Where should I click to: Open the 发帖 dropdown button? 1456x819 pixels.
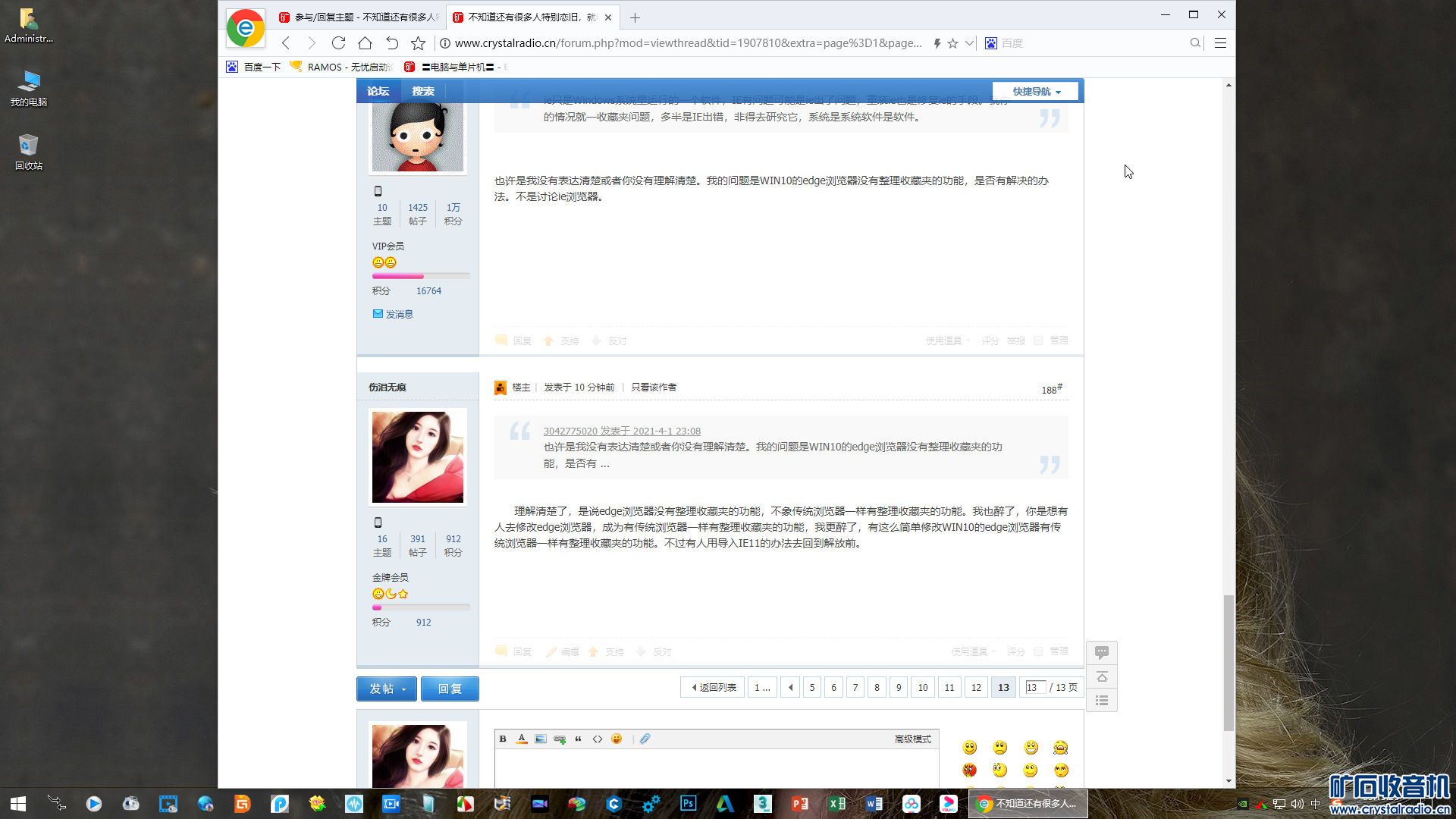coord(387,689)
